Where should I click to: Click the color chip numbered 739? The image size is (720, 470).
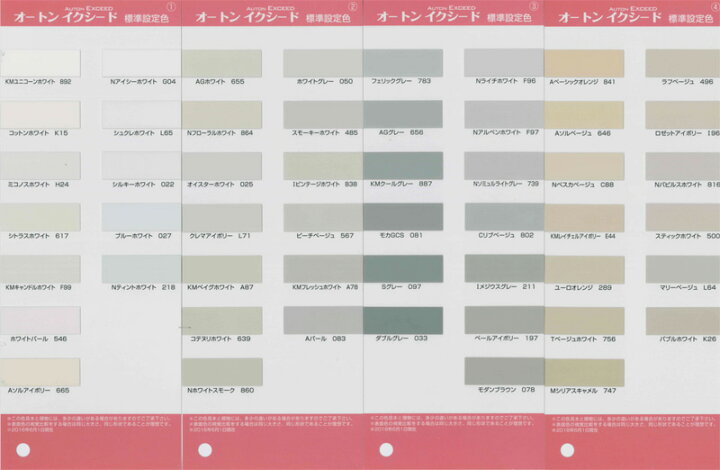click(504, 166)
